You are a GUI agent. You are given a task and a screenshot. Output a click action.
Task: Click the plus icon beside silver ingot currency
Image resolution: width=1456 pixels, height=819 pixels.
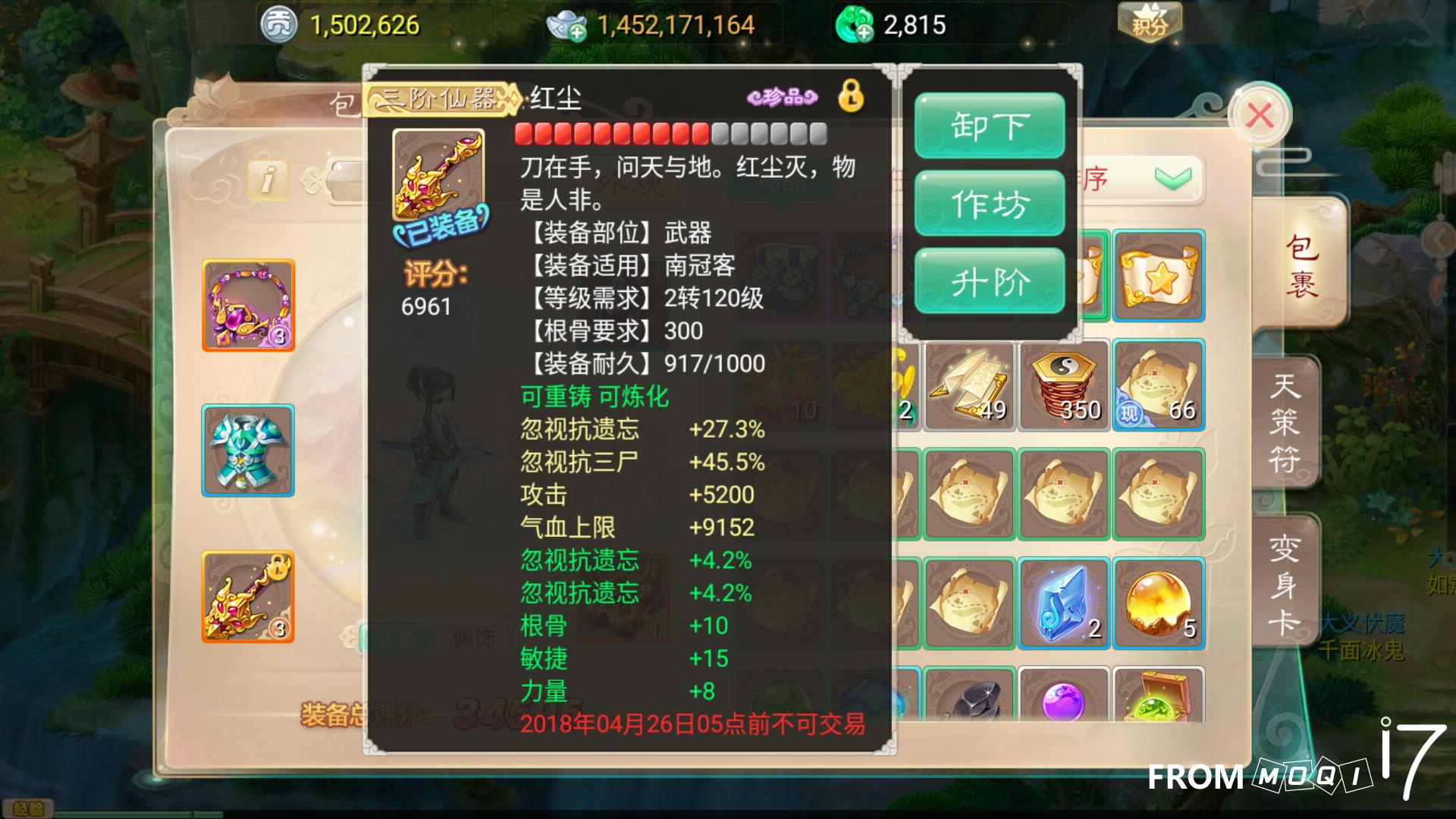coord(578,33)
